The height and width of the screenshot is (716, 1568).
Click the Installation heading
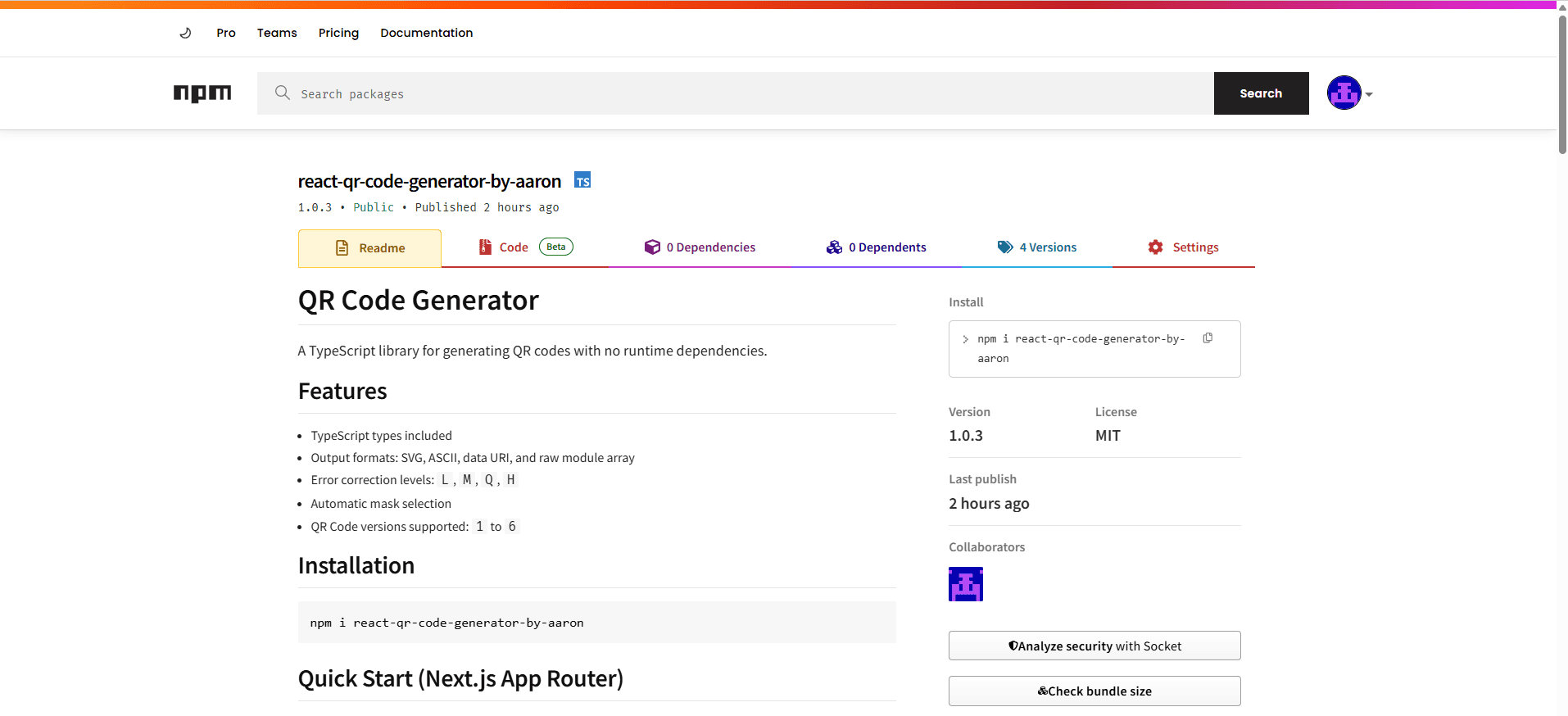pyautogui.click(x=356, y=566)
